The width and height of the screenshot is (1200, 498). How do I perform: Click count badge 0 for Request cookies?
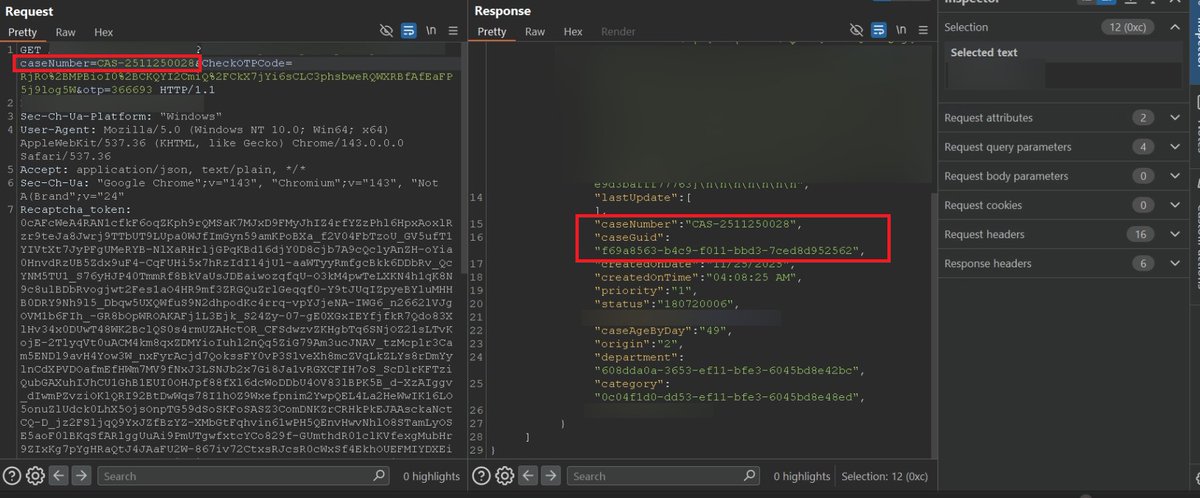[x=1144, y=205]
